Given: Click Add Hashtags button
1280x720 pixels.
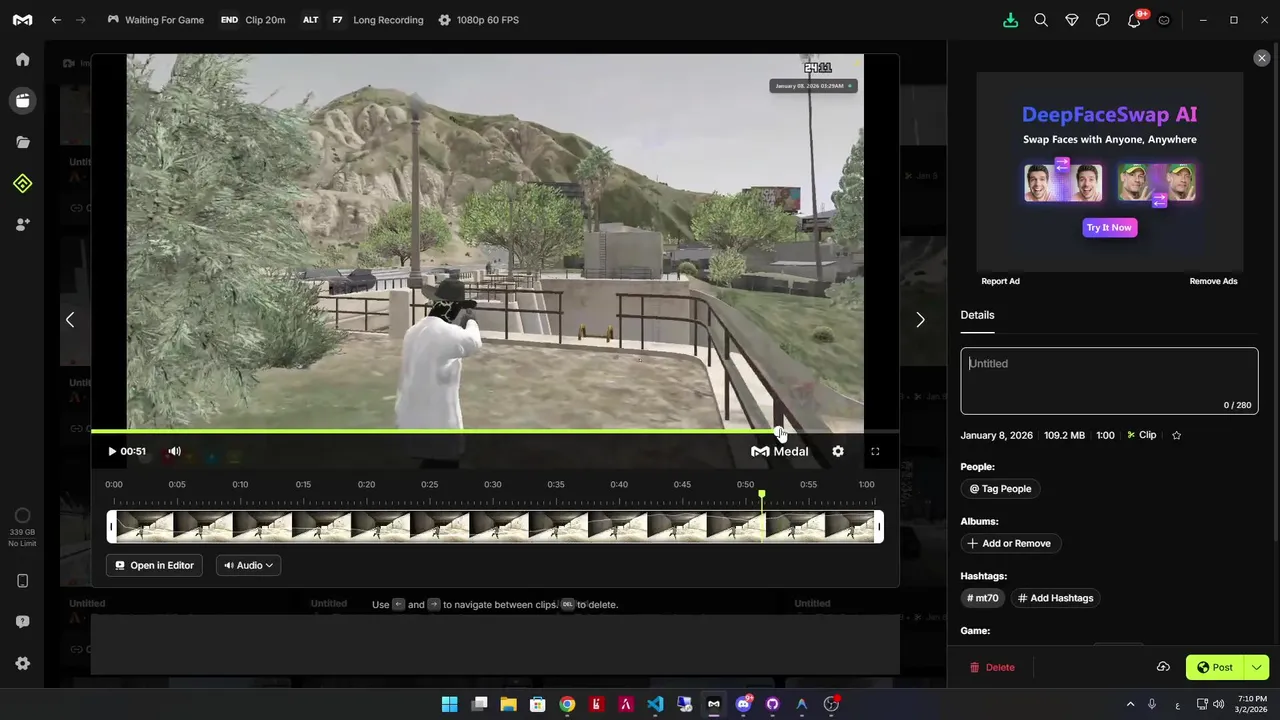Looking at the screenshot, I should (1055, 598).
